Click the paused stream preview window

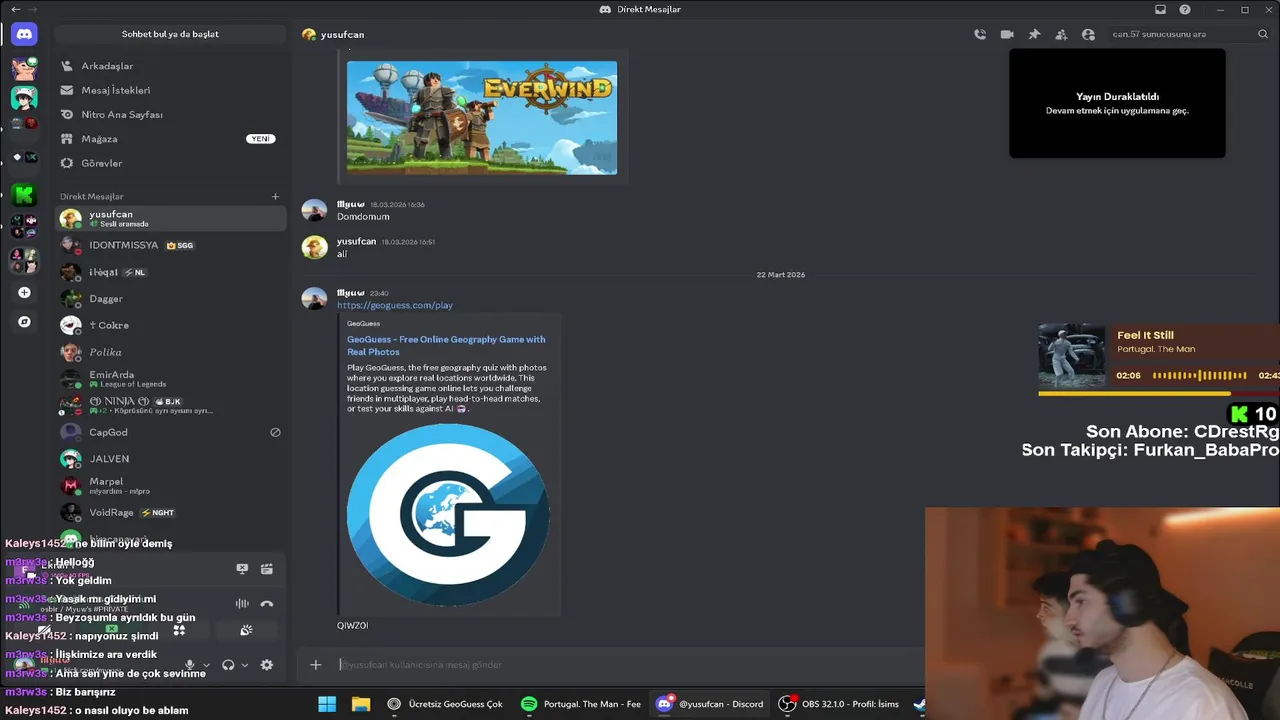[x=1117, y=103]
